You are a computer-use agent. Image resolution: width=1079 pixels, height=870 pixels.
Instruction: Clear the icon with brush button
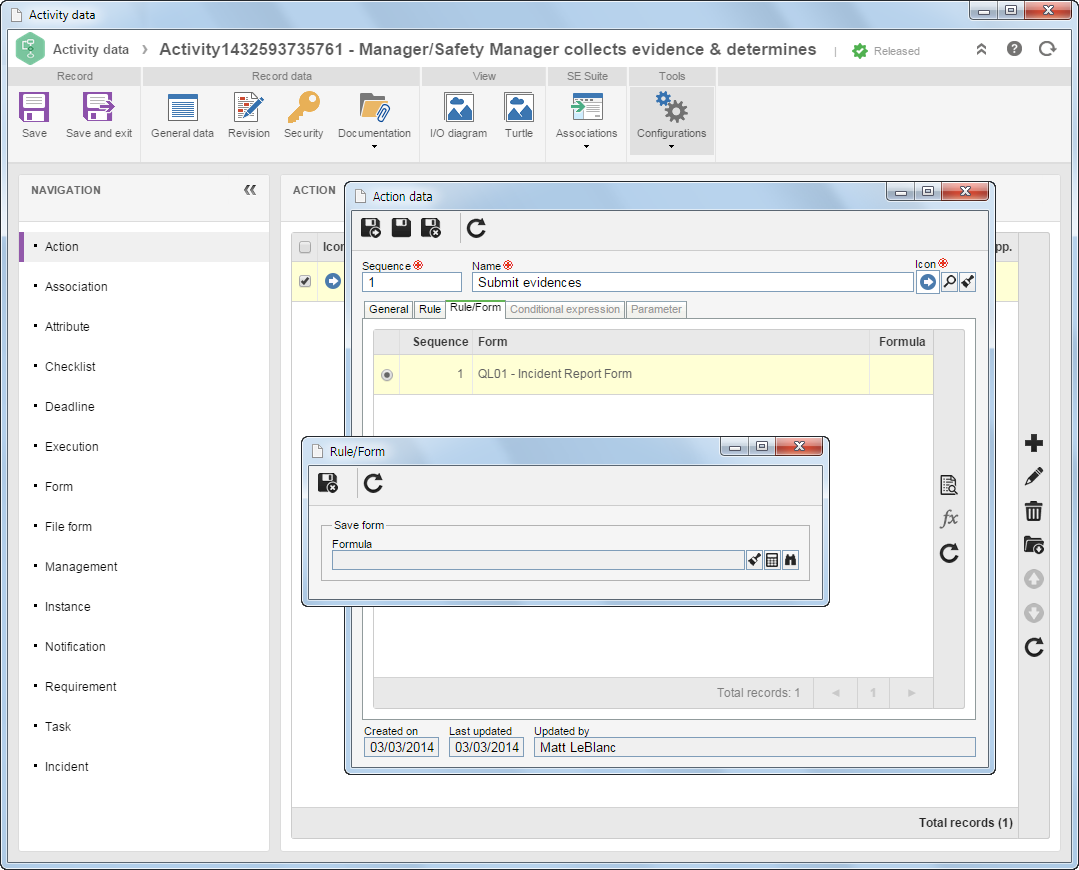(968, 282)
